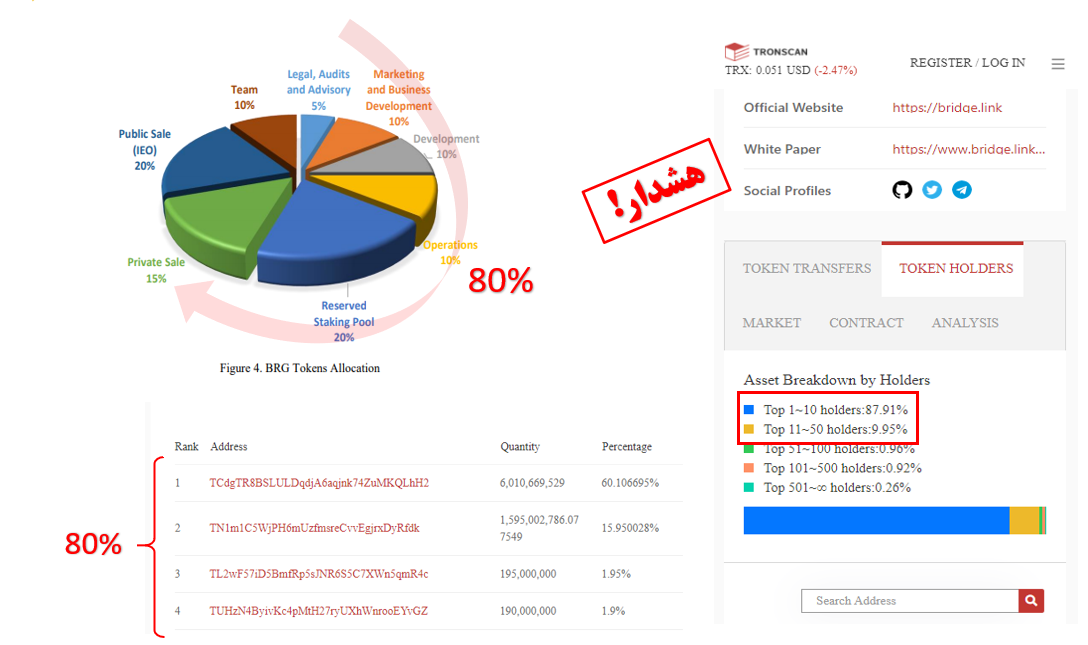Click the Address column header
Viewport: 1088px width, 645px height.
coord(229,447)
